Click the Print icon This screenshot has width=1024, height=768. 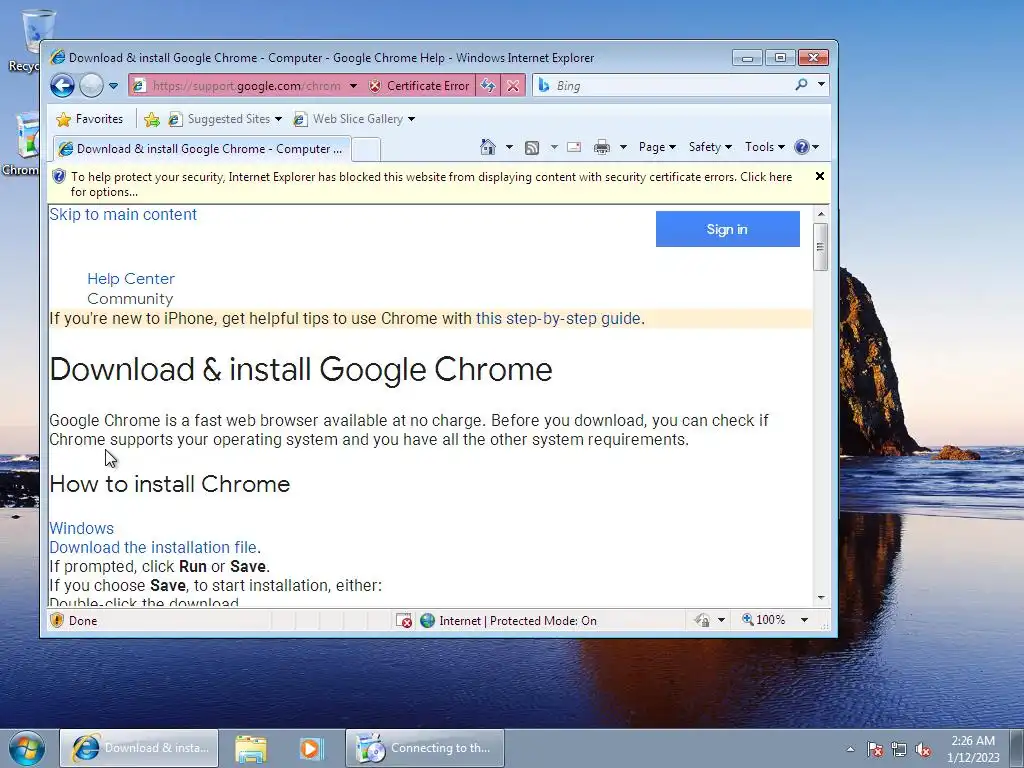(601, 147)
